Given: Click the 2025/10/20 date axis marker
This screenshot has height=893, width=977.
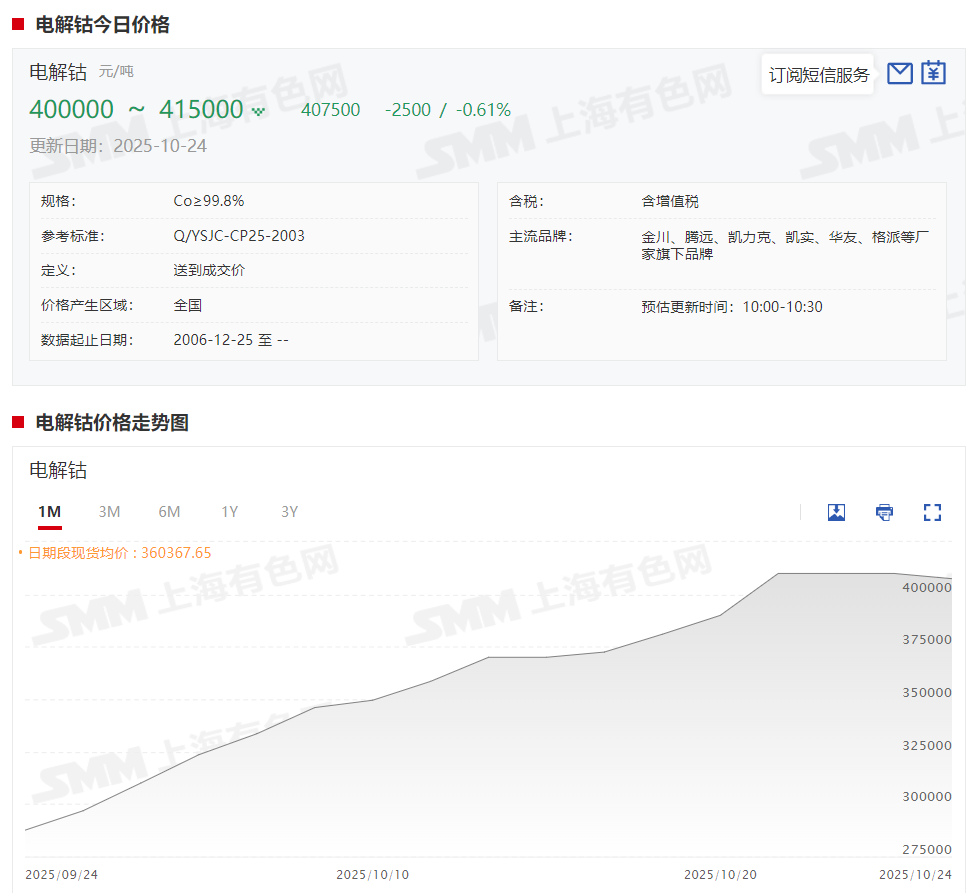Looking at the screenshot, I should pyautogui.click(x=720, y=874).
